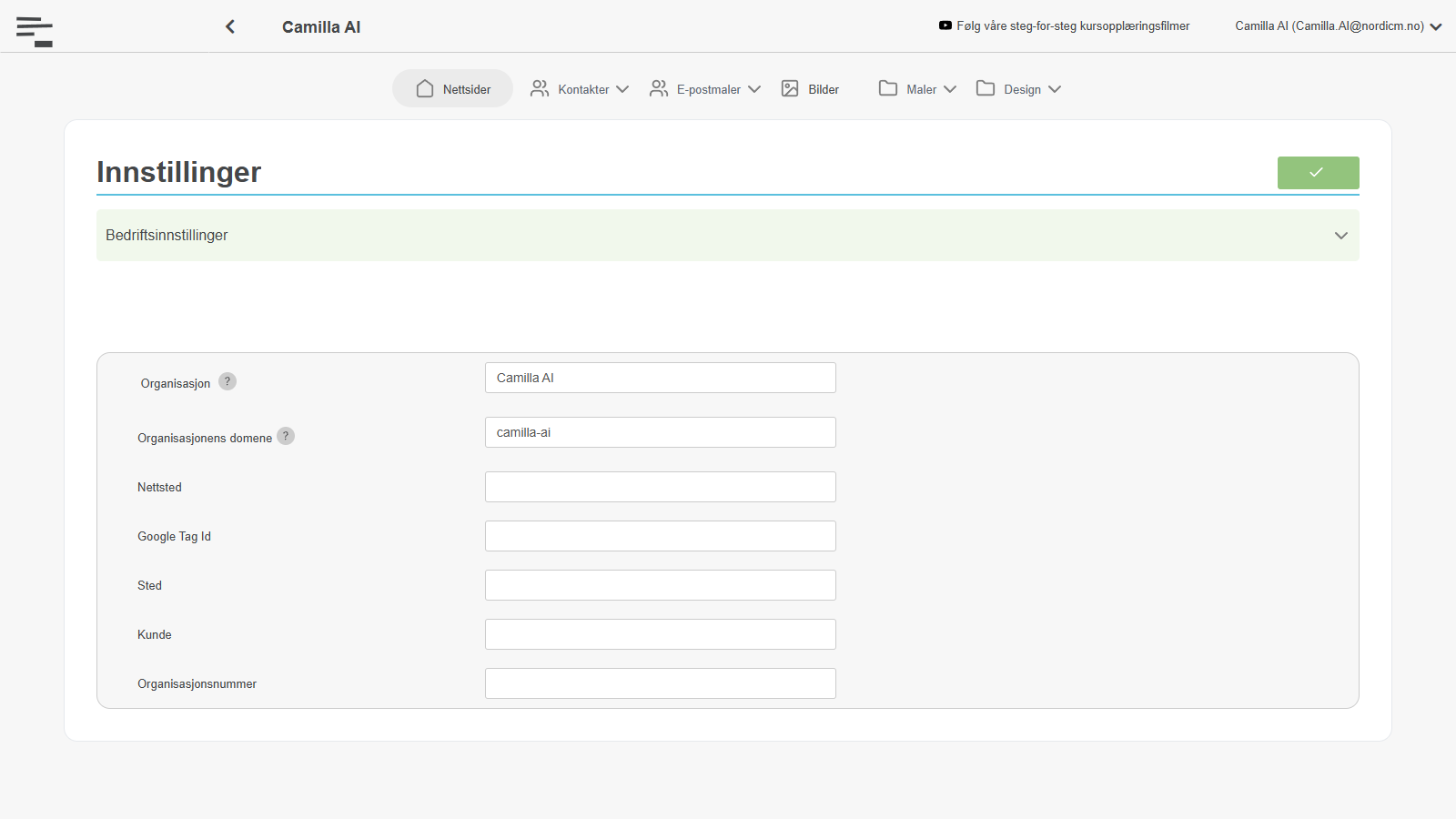1456x819 pixels.
Task: Open the Maler menu label
Action: tap(922, 89)
